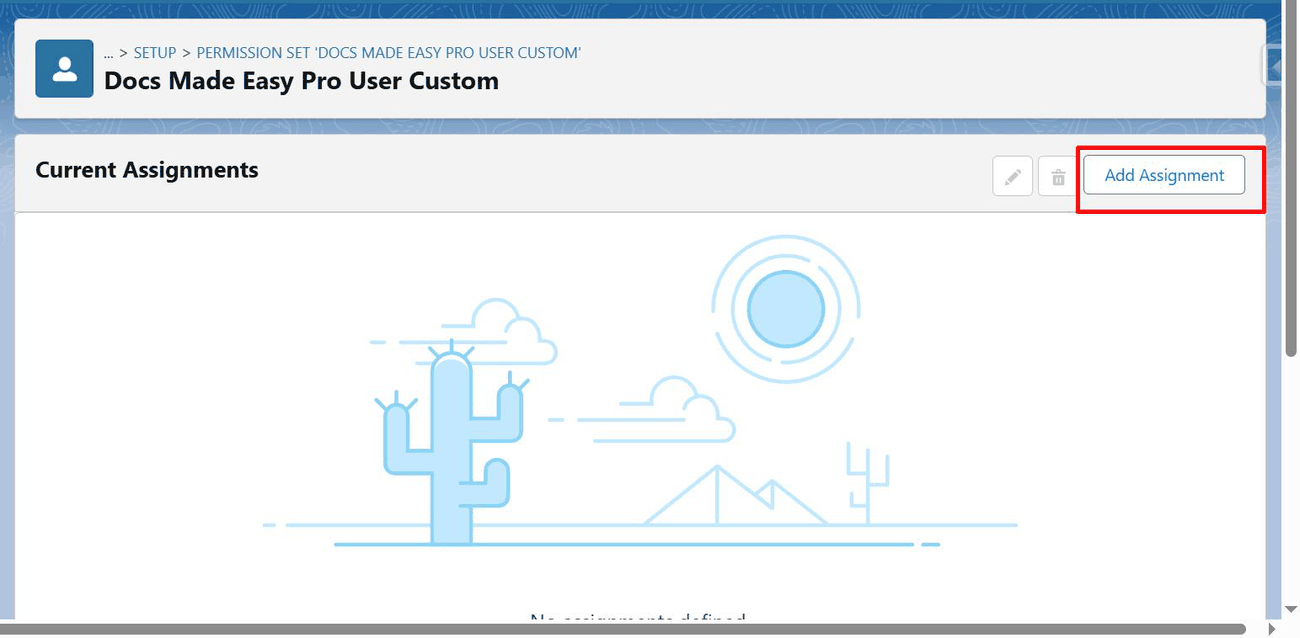
Task: Click the Current Assignments heading
Action: coord(147,170)
